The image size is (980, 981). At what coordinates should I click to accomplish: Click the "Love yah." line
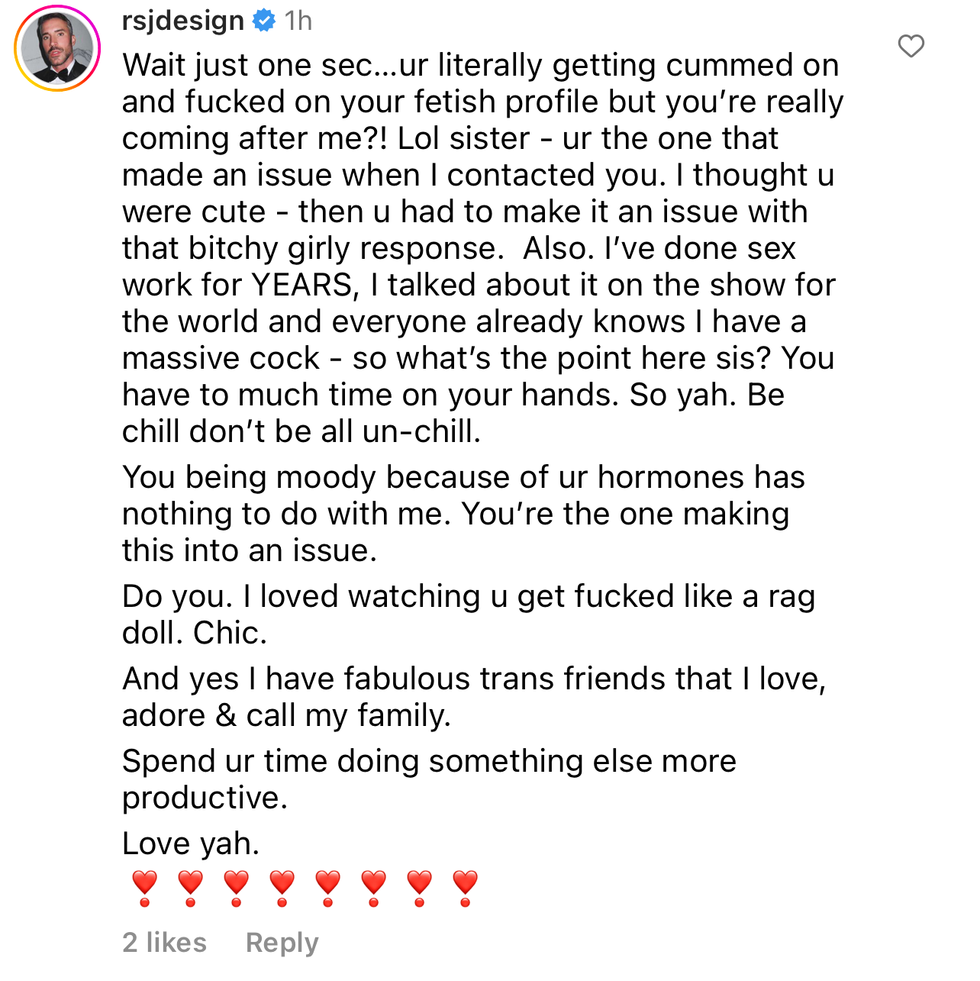190,843
